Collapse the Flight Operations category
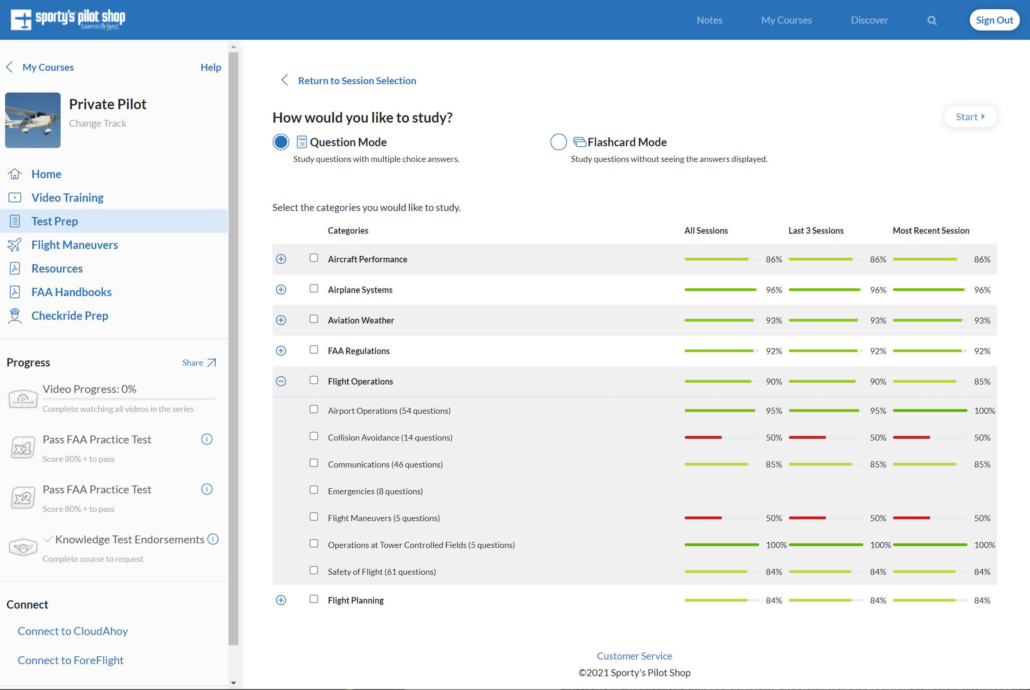This screenshot has width=1030, height=690. click(x=281, y=381)
